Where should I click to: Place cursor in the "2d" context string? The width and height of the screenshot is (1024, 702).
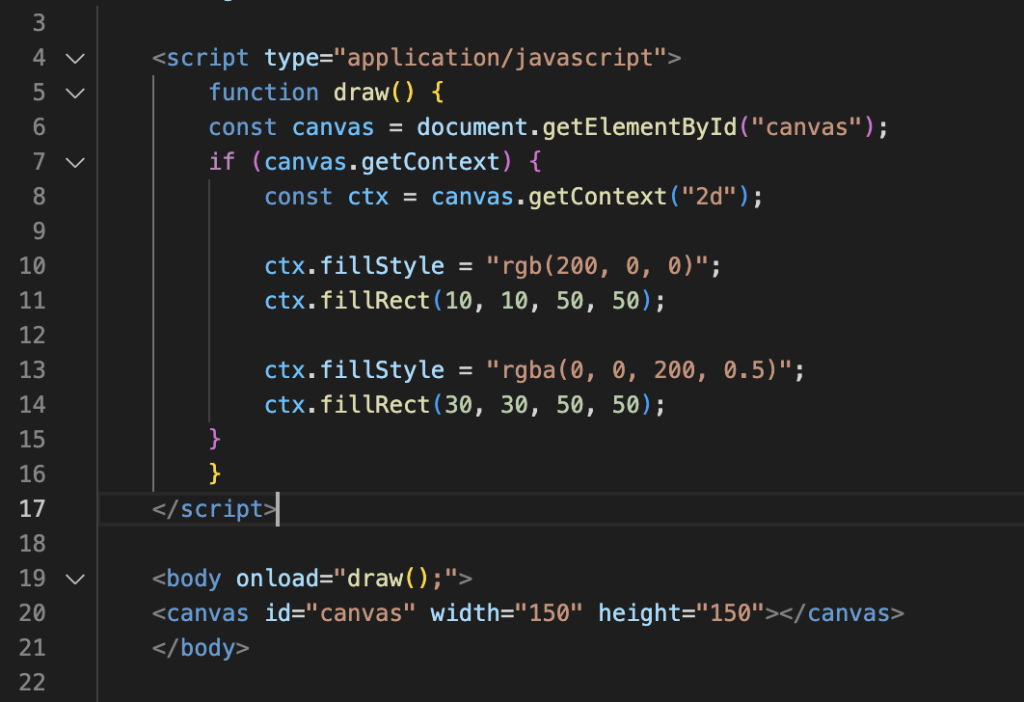click(x=714, y=197)
